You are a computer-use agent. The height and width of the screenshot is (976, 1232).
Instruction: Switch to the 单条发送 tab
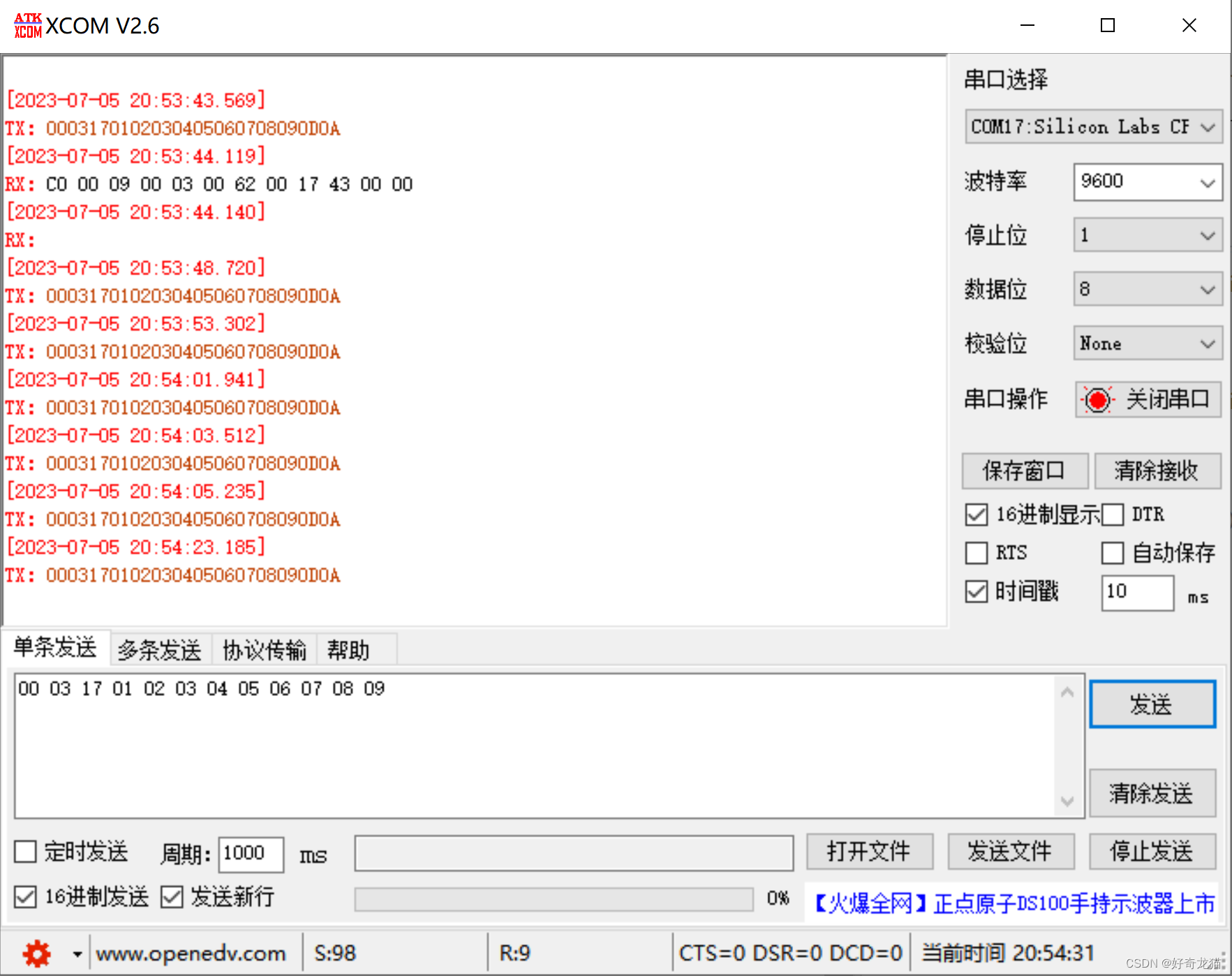pos(55,647)
